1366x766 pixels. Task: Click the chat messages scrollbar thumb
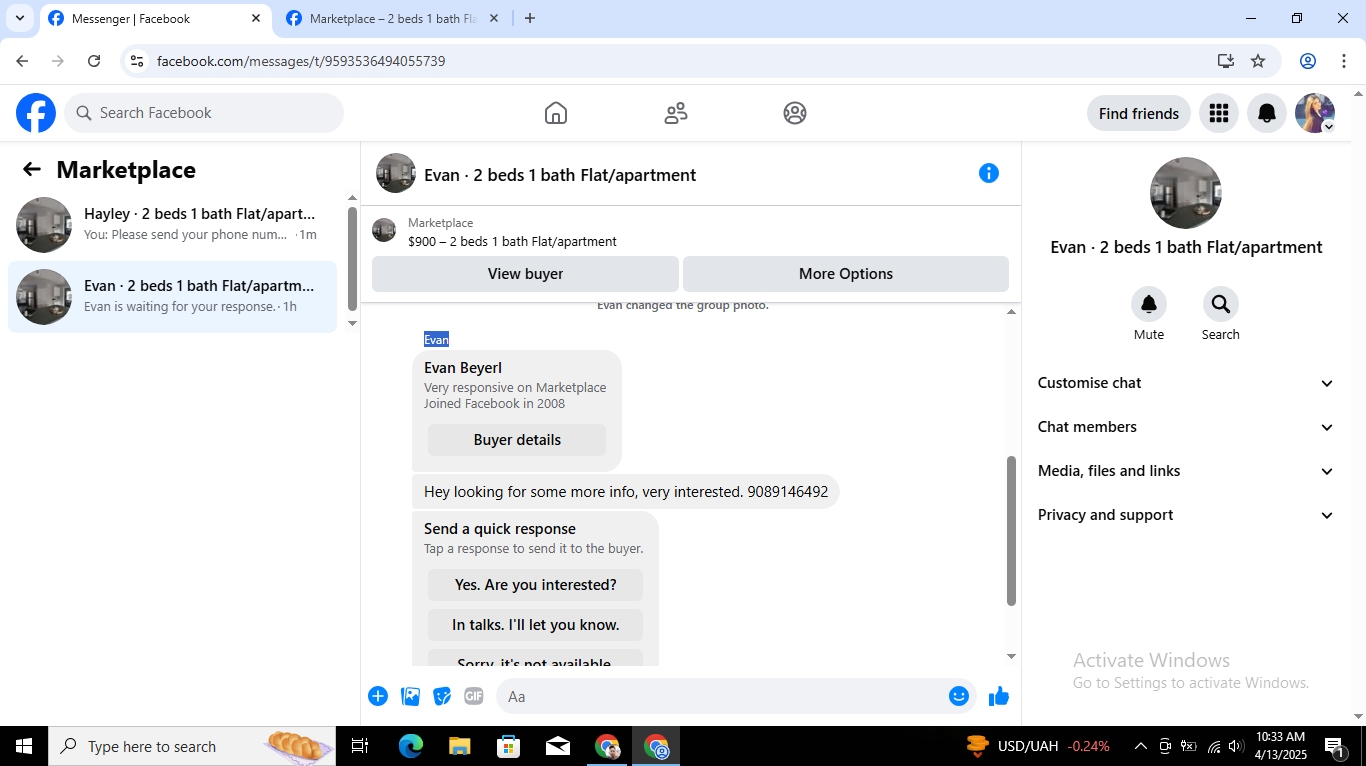(x=1011, y=531)
